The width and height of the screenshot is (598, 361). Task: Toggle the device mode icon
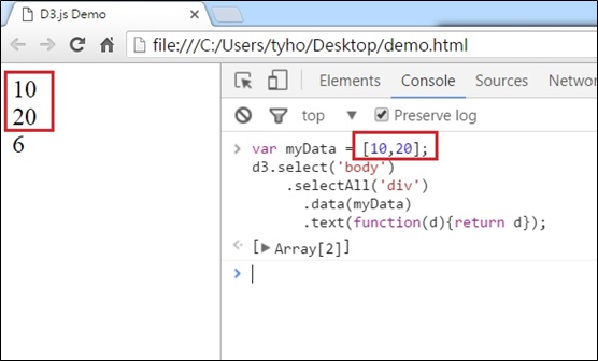[x=278, y=80]
